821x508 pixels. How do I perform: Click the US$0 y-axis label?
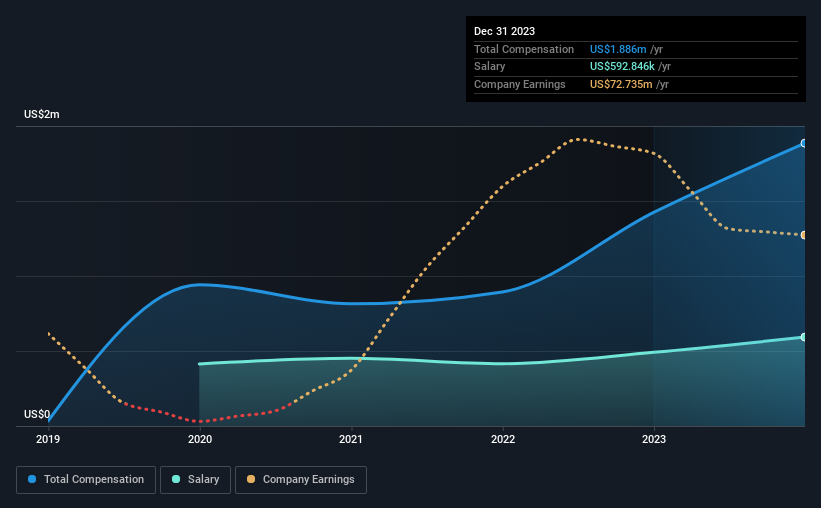37,414
